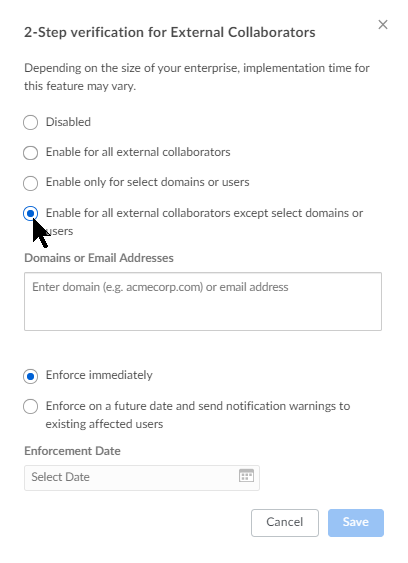
Task: Close the 2-Step verification dialog with X
Action: (x=383, y=25)
